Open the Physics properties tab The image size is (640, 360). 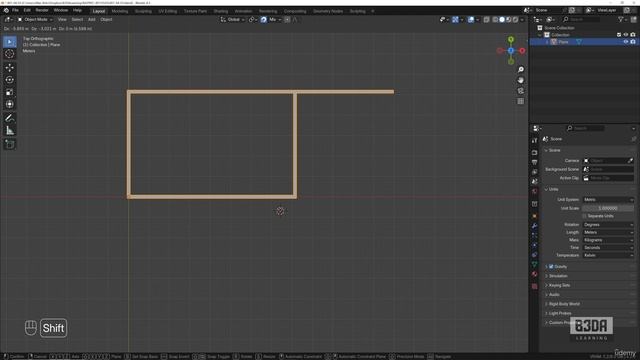(x=535, y=245)
